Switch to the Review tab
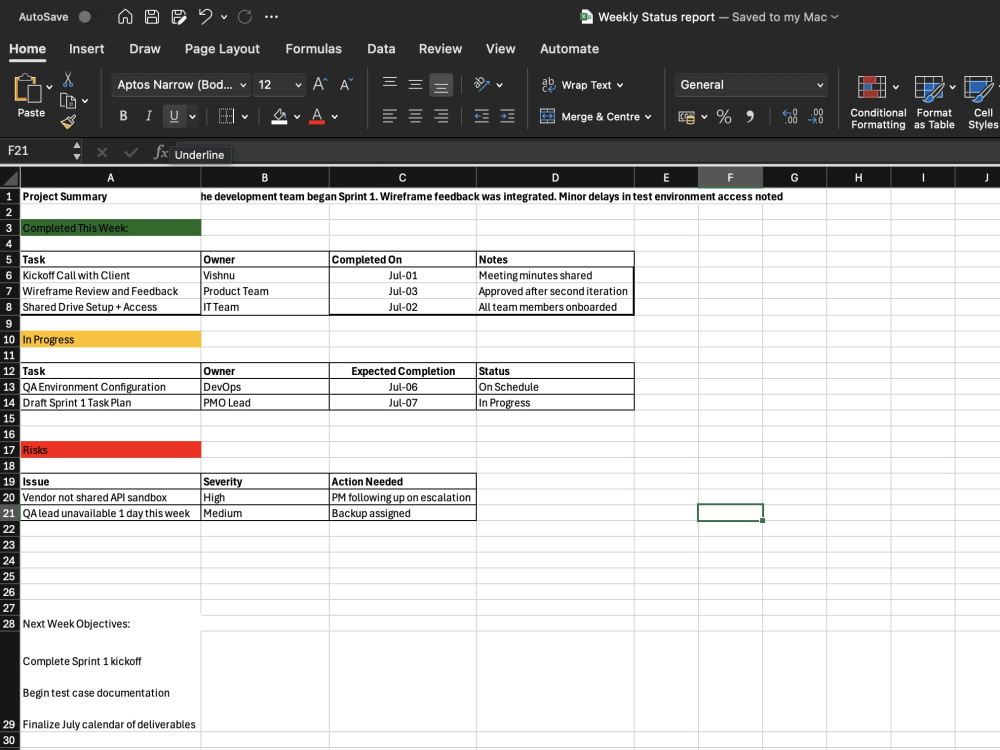 pyautogui.click(x=440, y=49)
